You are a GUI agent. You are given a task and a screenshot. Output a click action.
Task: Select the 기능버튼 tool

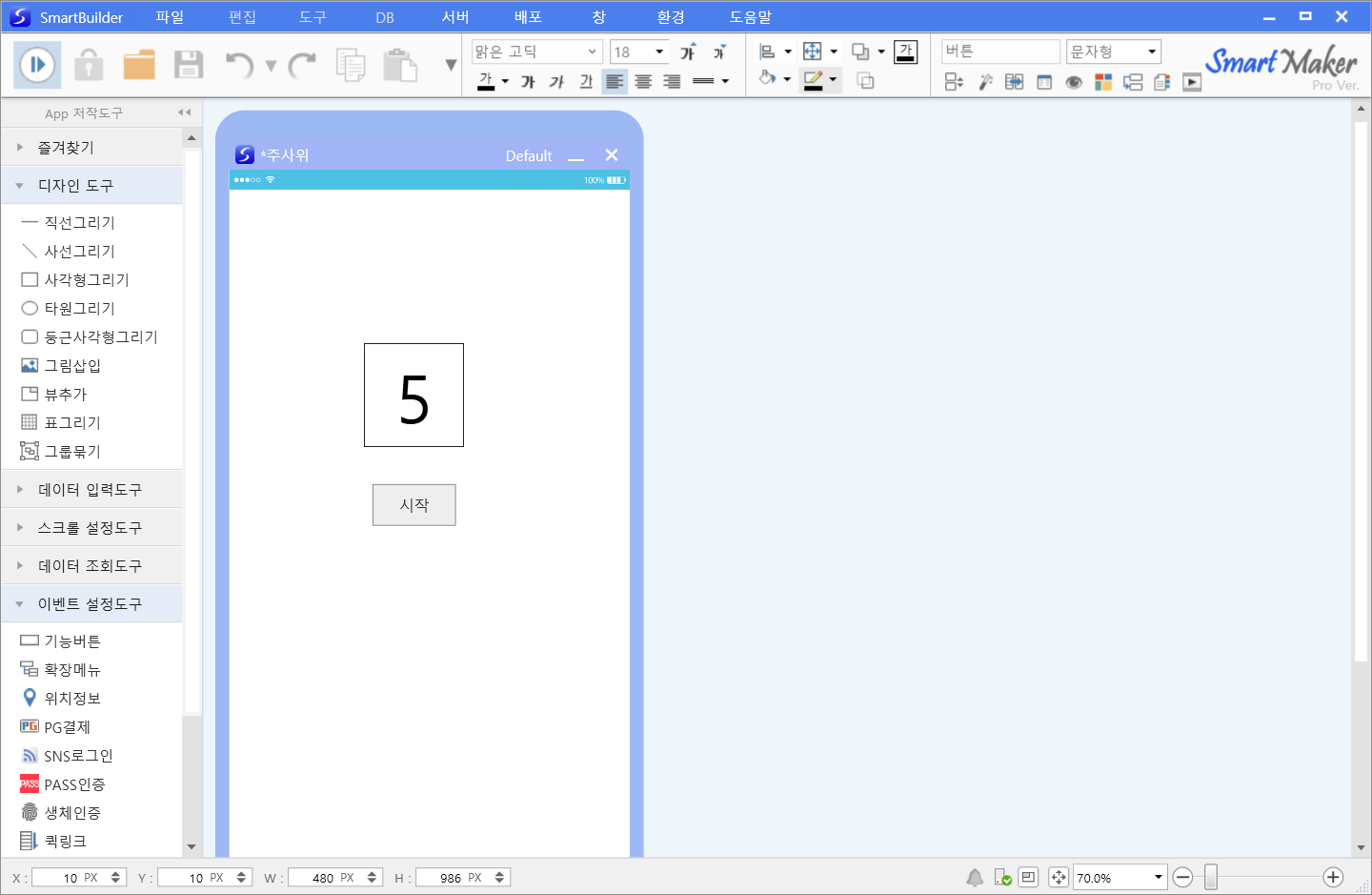[61, 641]
